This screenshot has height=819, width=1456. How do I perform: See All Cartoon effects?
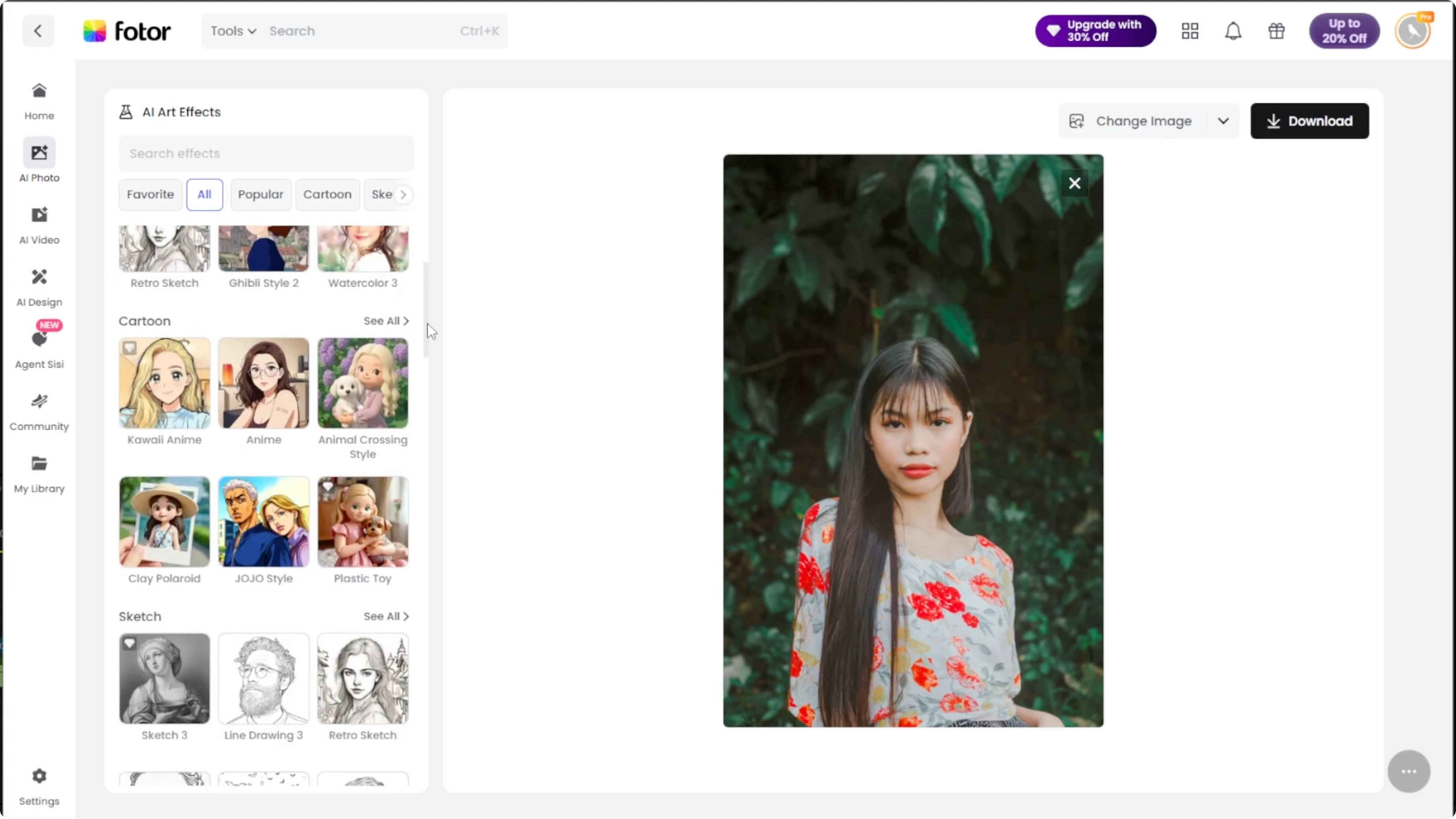[x=386, y=321]
